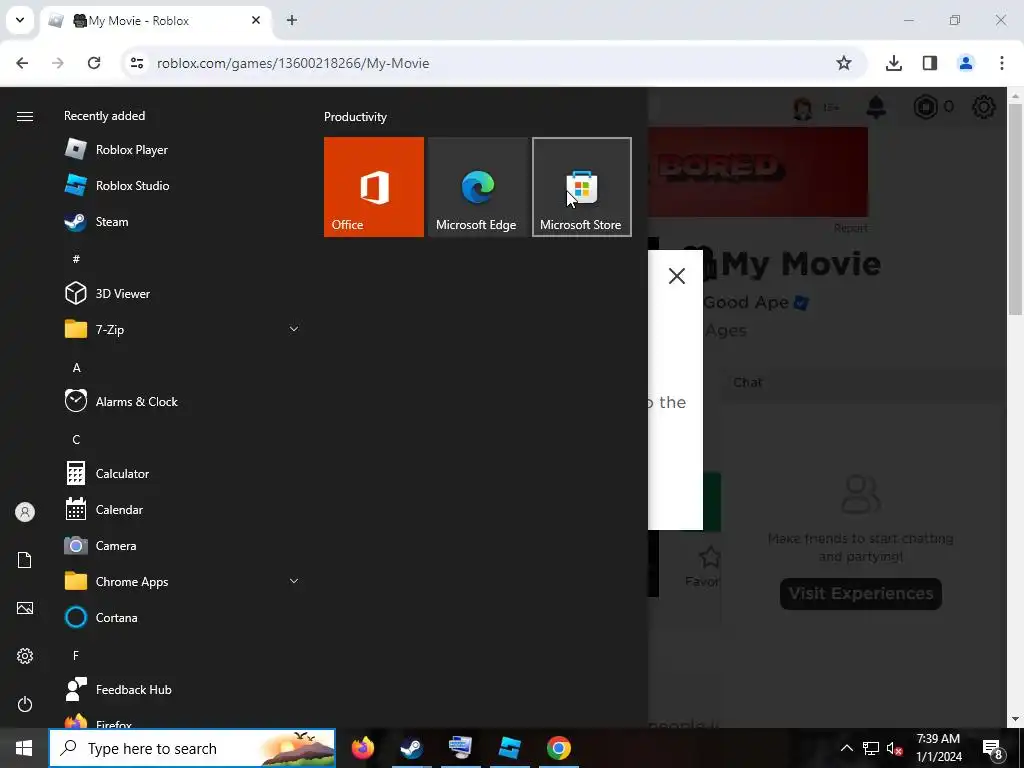Show hidden system tray icons
1024x768 pixels.
point(846,748)
